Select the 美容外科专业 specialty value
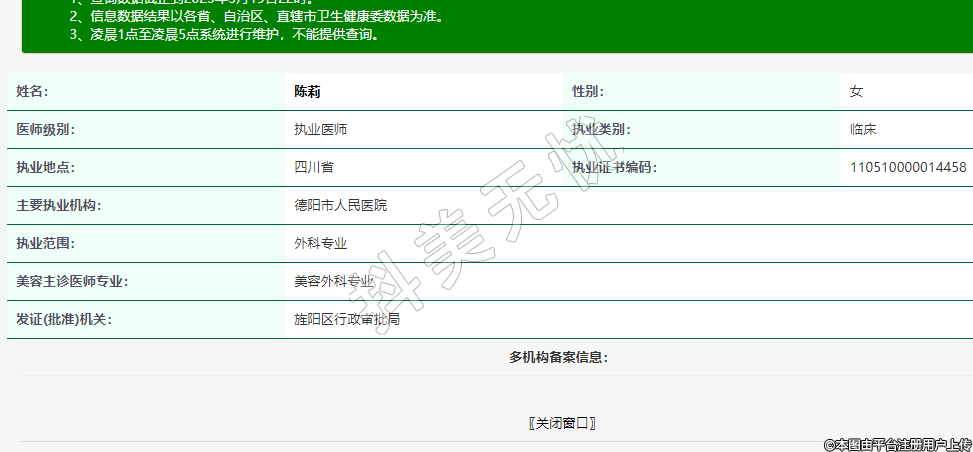The height and width of the screenshot is (452, 973). [333, 281]
